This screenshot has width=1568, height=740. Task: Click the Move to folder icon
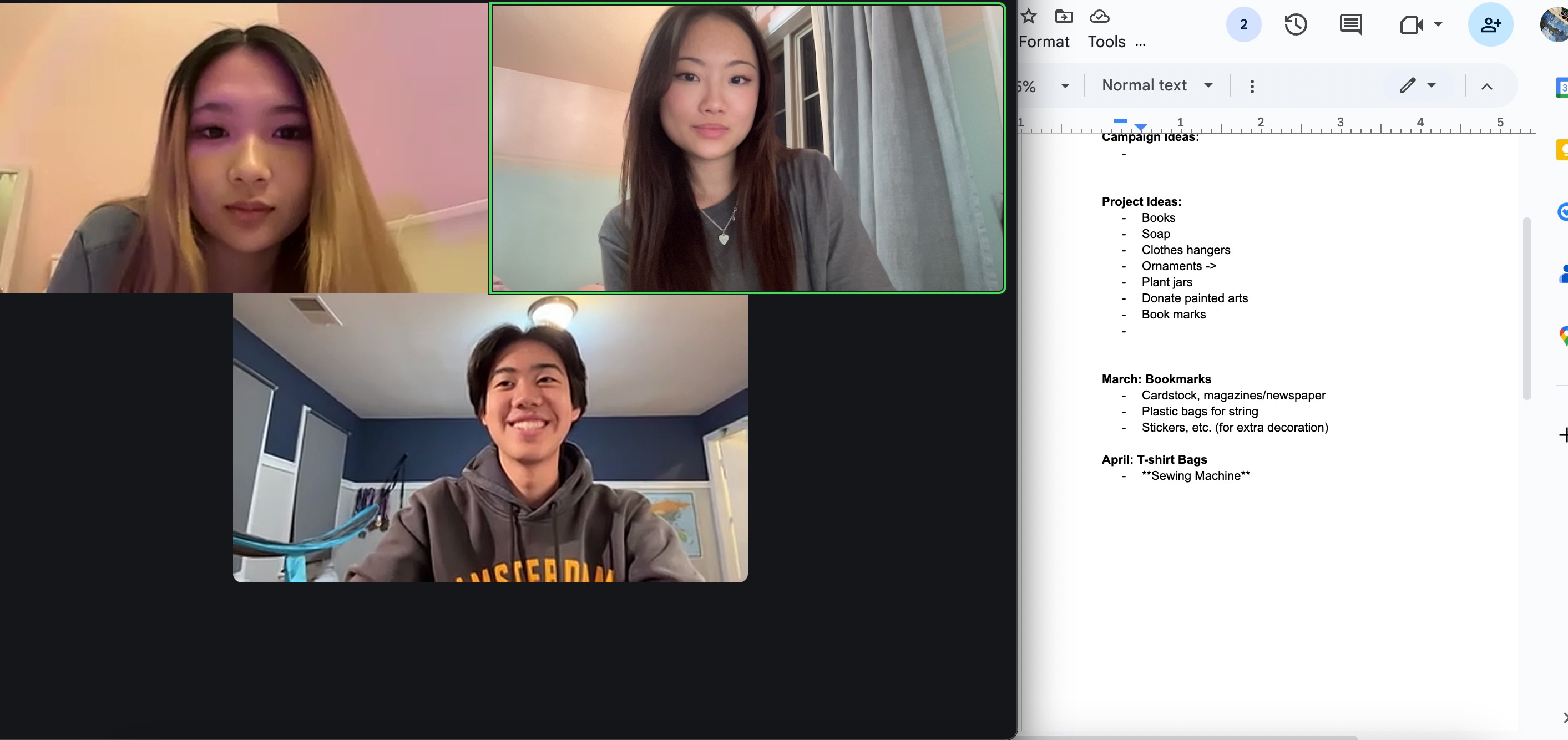click(1064, 16)
